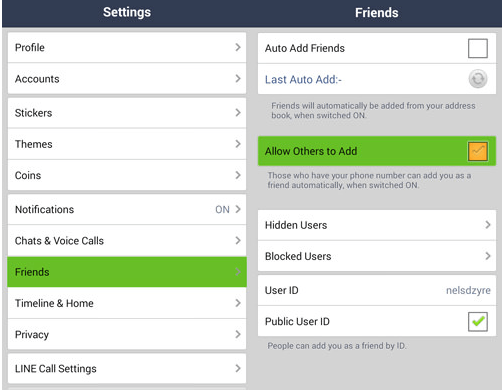This screenshot has height=390, width=503.
Task: Click the arrow on LINE Call Settings row
Action: [x=238, y=368]
